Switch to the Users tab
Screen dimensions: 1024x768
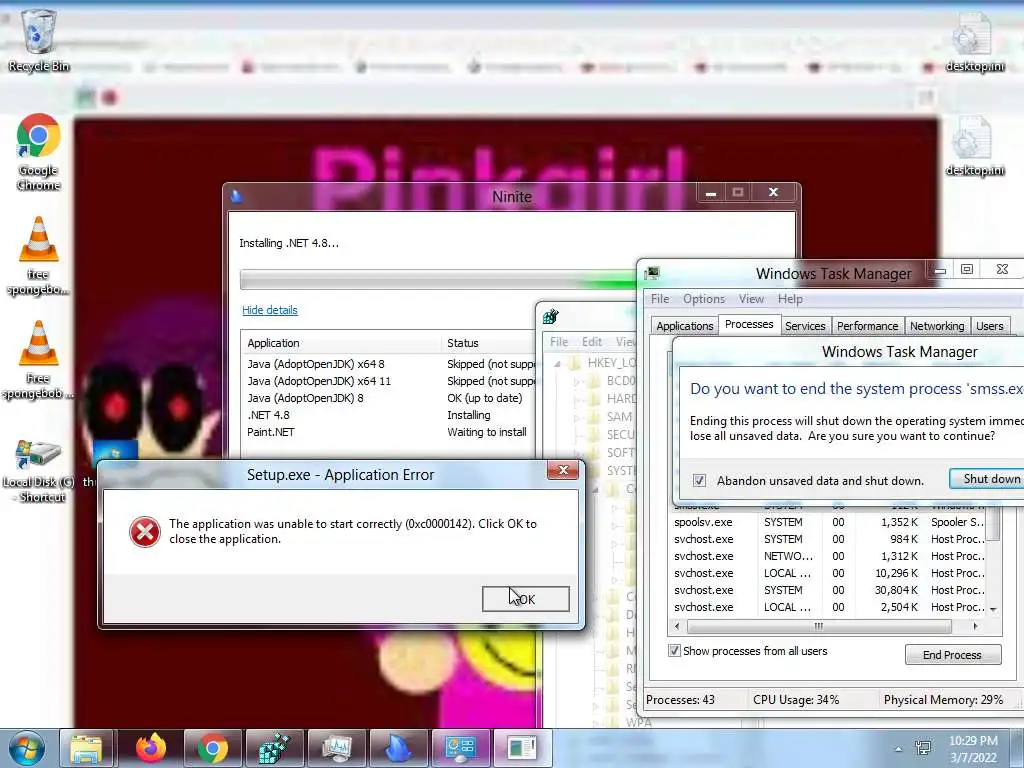(x=989, y=326)
